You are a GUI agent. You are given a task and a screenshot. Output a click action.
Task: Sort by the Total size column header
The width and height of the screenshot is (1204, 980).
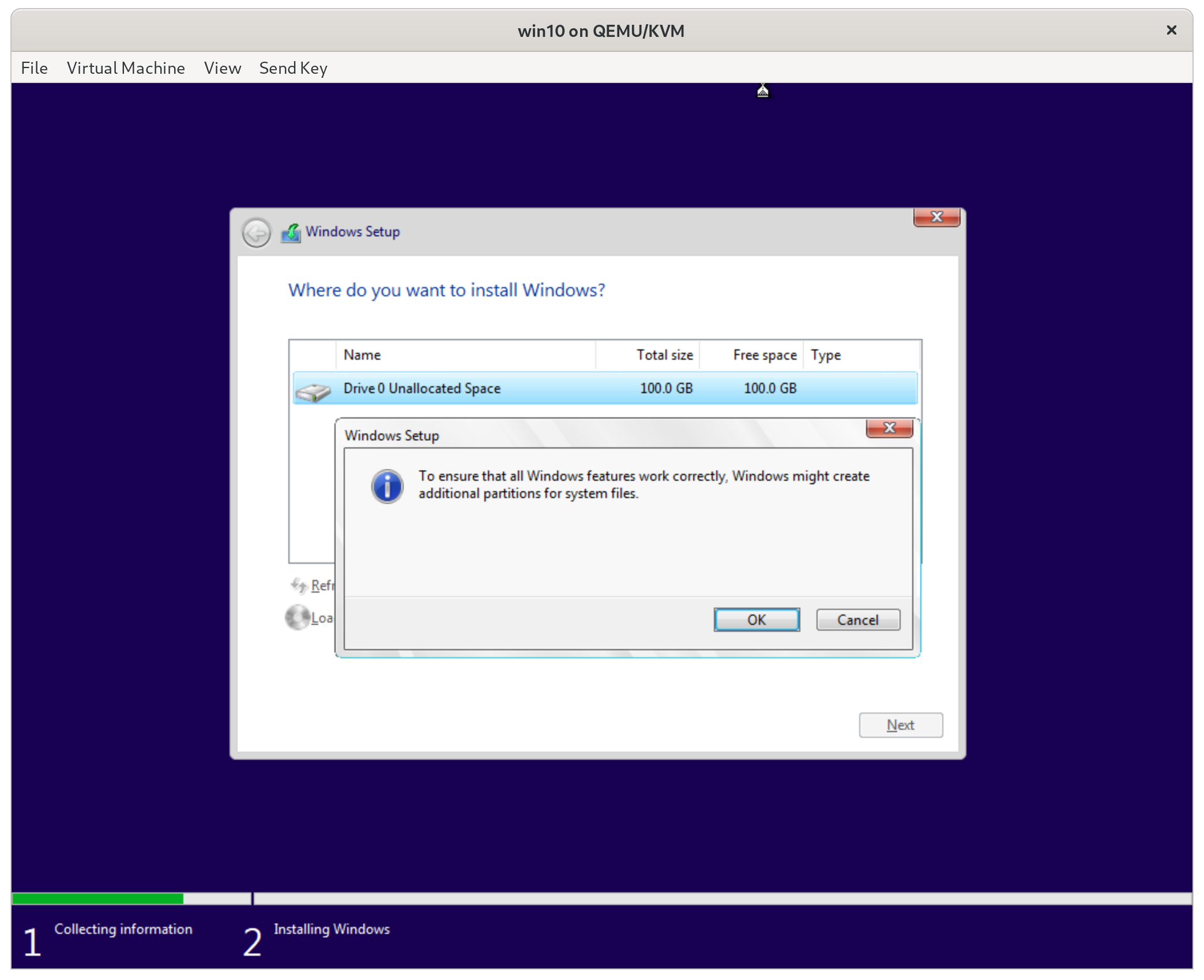pos(664,355)
